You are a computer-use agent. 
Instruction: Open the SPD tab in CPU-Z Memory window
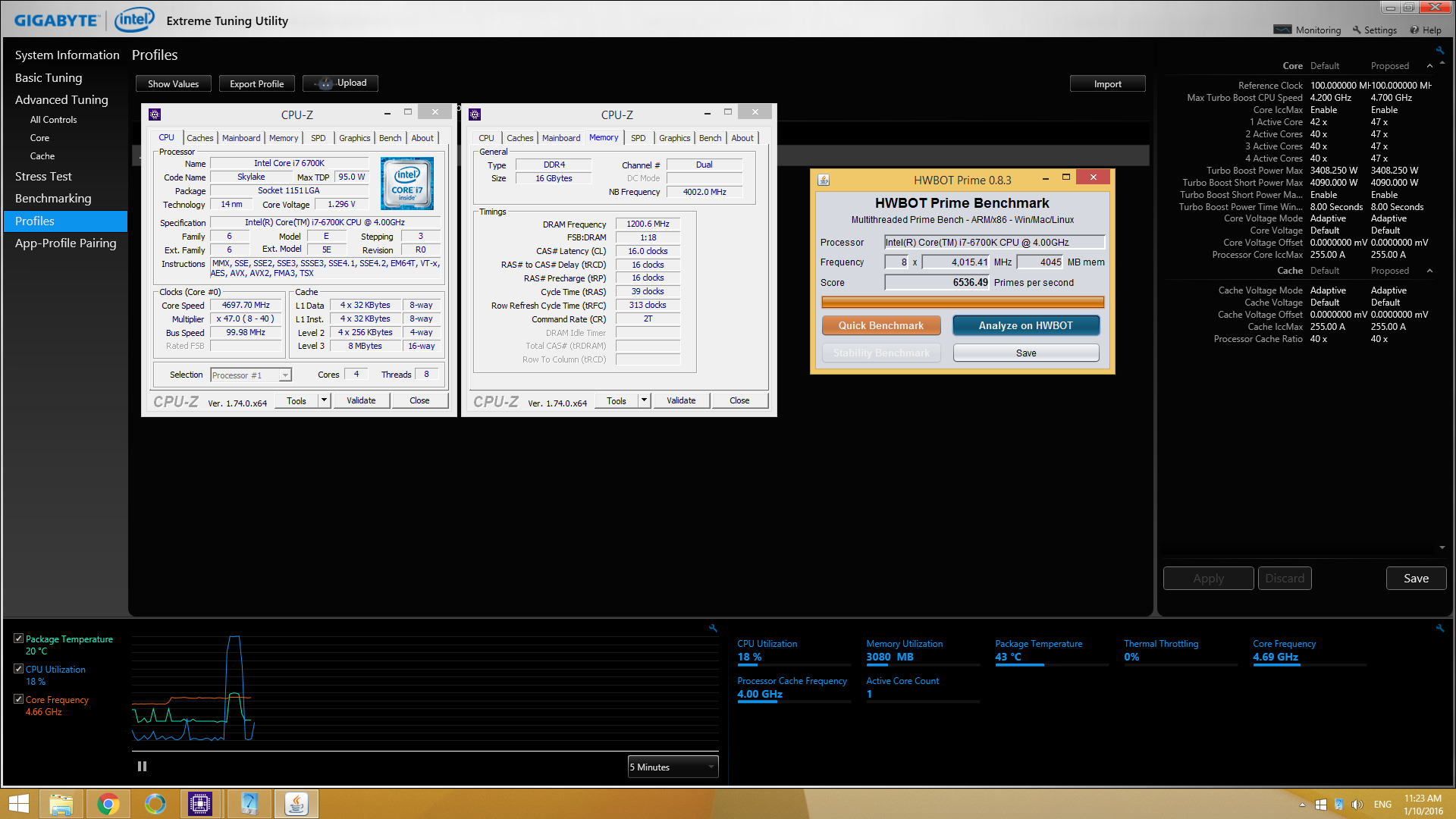click(x=639, y=137)
